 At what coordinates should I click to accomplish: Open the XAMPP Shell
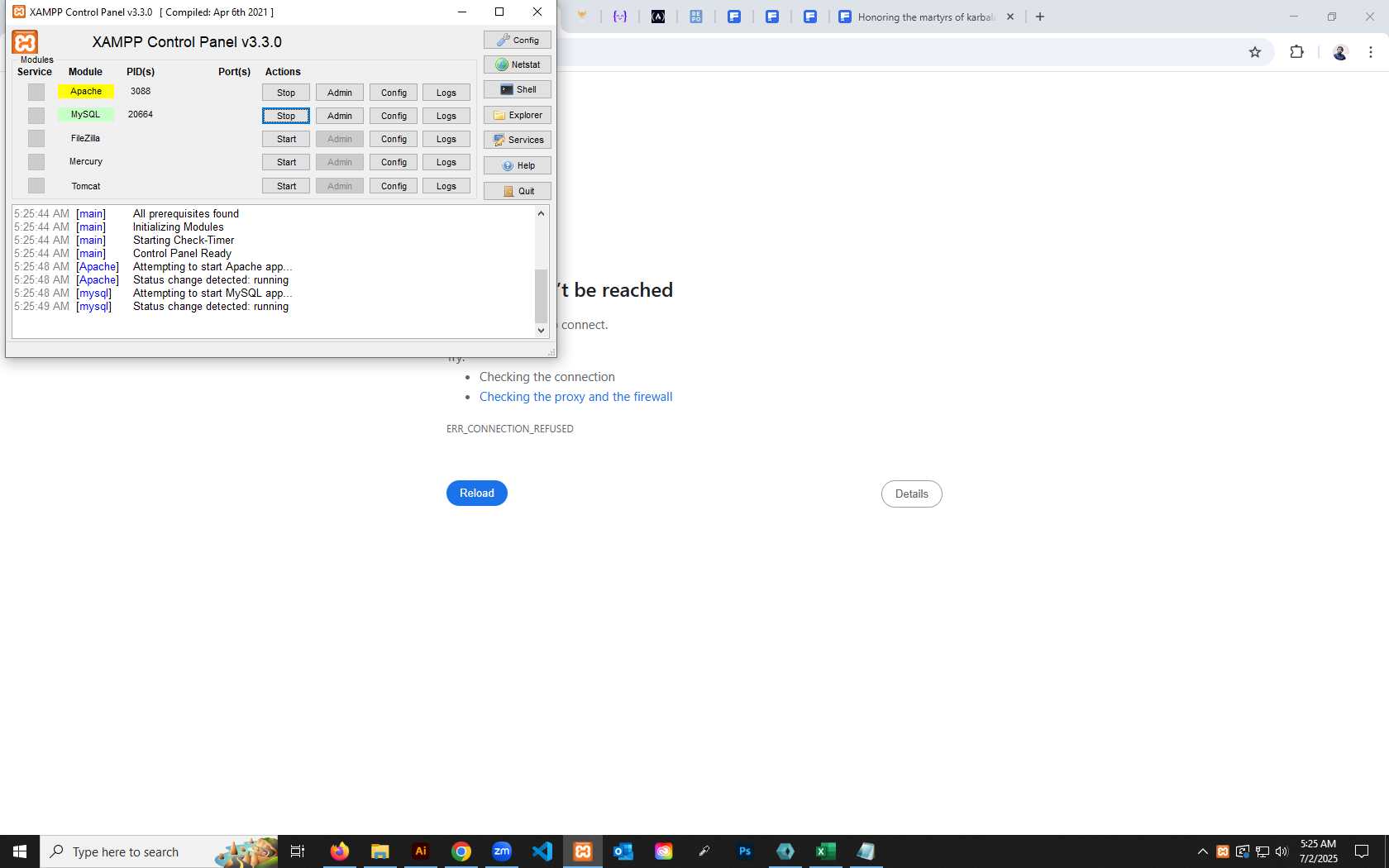[518, 89]
